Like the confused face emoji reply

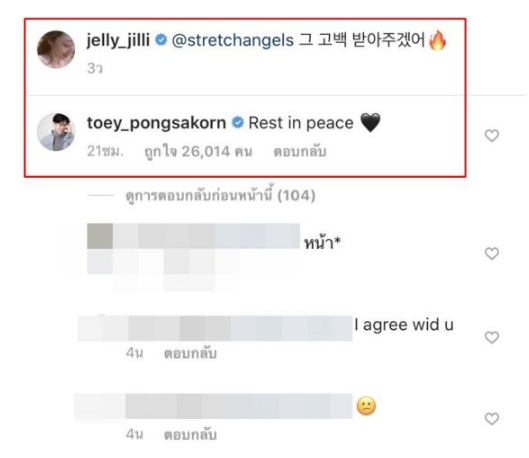pyautogui.click(x=492, y=419)
